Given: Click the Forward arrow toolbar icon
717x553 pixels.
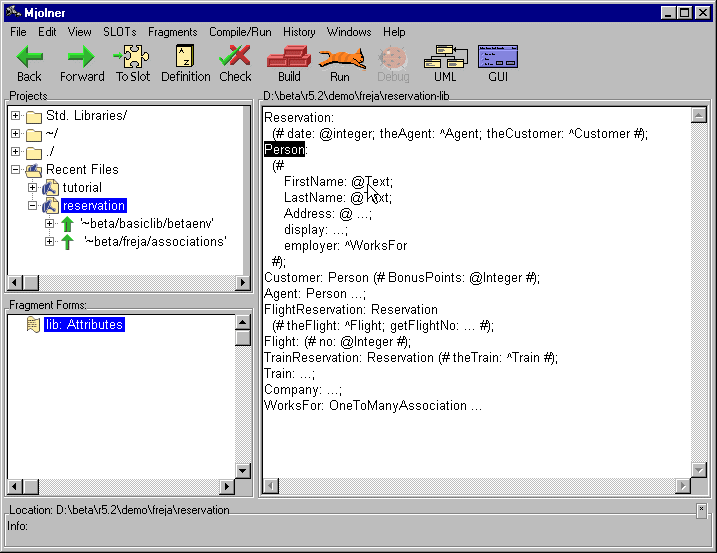Looking at the screenshot, I should click(x=81, y=58).
